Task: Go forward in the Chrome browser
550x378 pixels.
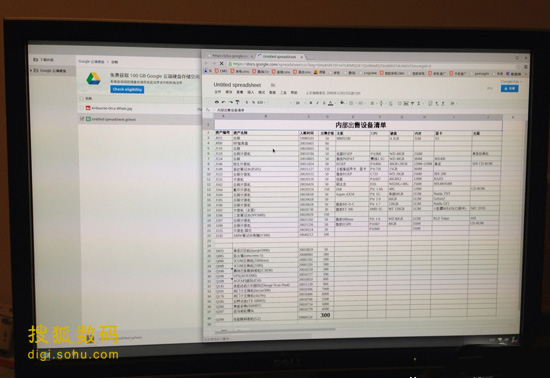Action: coord(214,63)
